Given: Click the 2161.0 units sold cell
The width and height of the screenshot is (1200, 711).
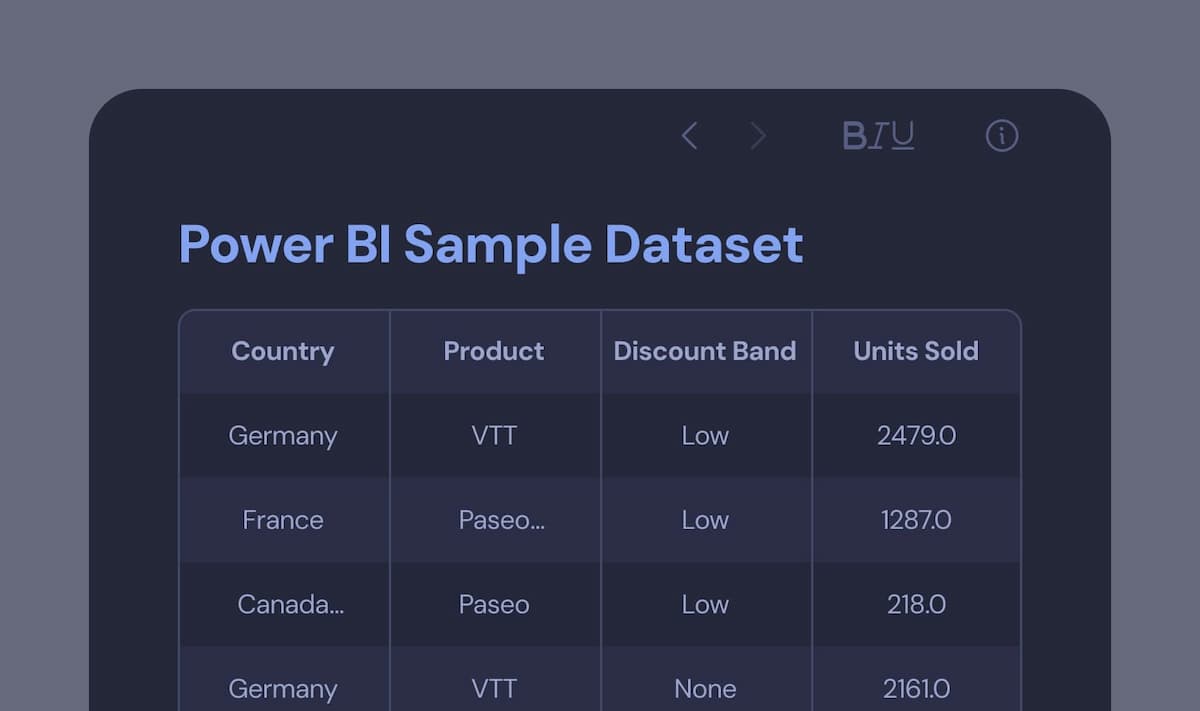Looking at the screenshot, I should [x=916, y=689].
